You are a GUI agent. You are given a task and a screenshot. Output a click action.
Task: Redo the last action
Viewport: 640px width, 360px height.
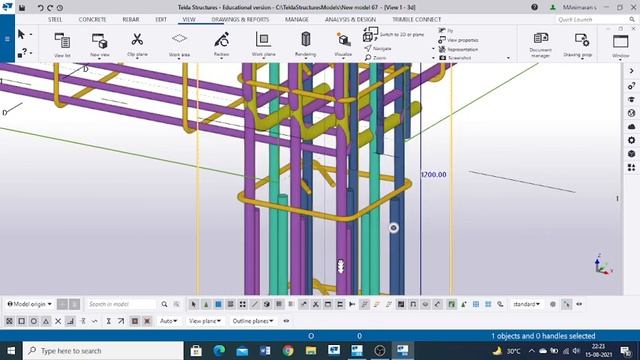click(x=50, y=7)
